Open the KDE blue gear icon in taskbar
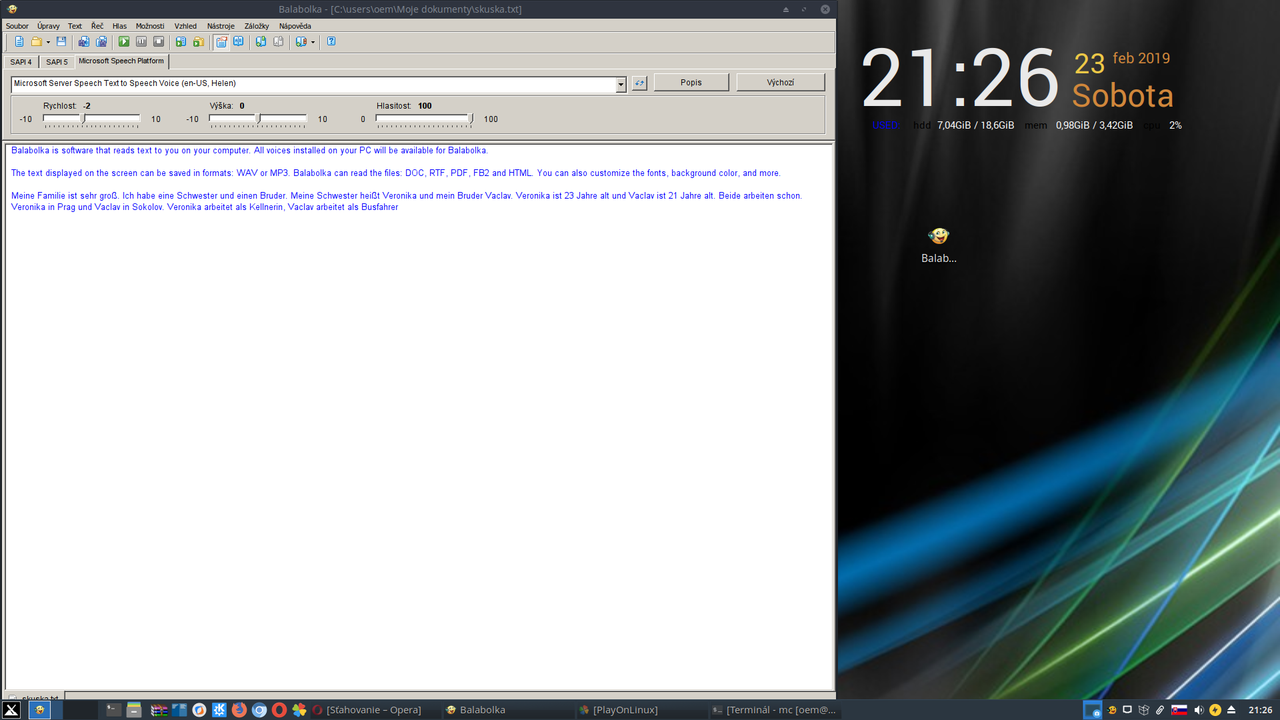 [x=219, y=710]
